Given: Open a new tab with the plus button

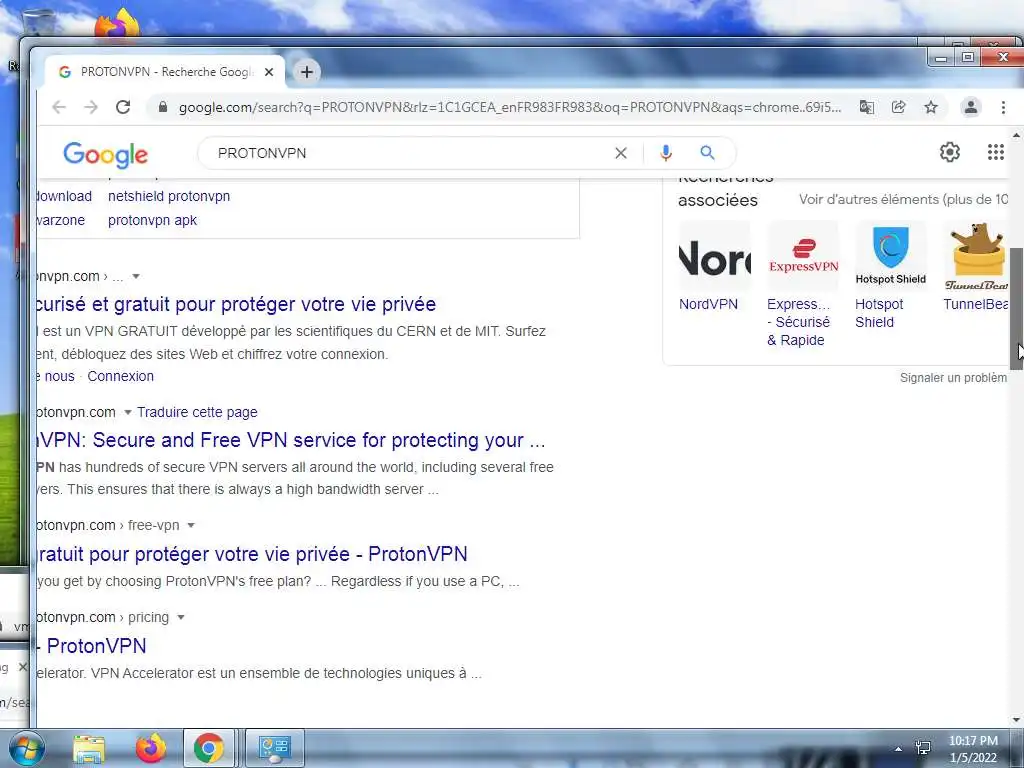Looking at the screenshot, I should point(307,72).
